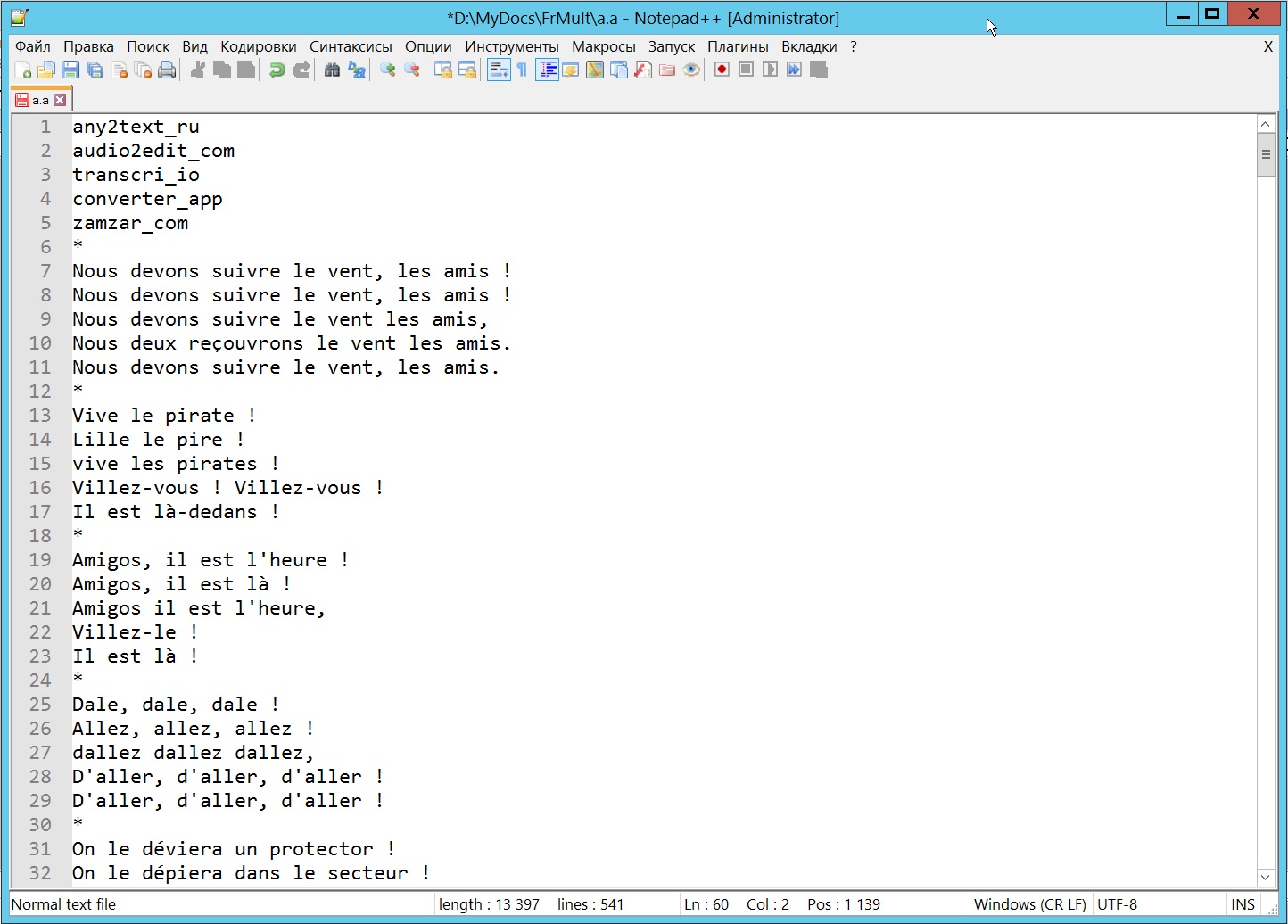The image size is (1288, 924).
Task: Close the a.a tab with its X
Action: (x=60, y=100)
